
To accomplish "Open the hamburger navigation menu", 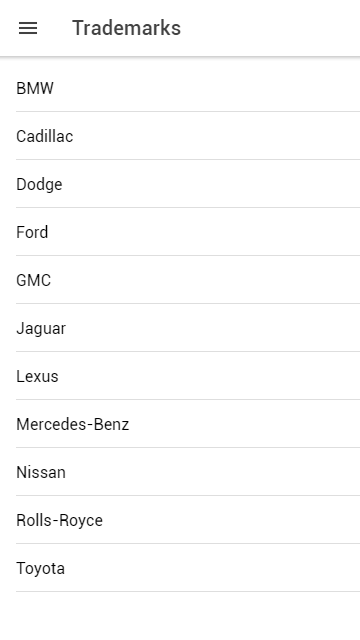I will coord(28,28).
